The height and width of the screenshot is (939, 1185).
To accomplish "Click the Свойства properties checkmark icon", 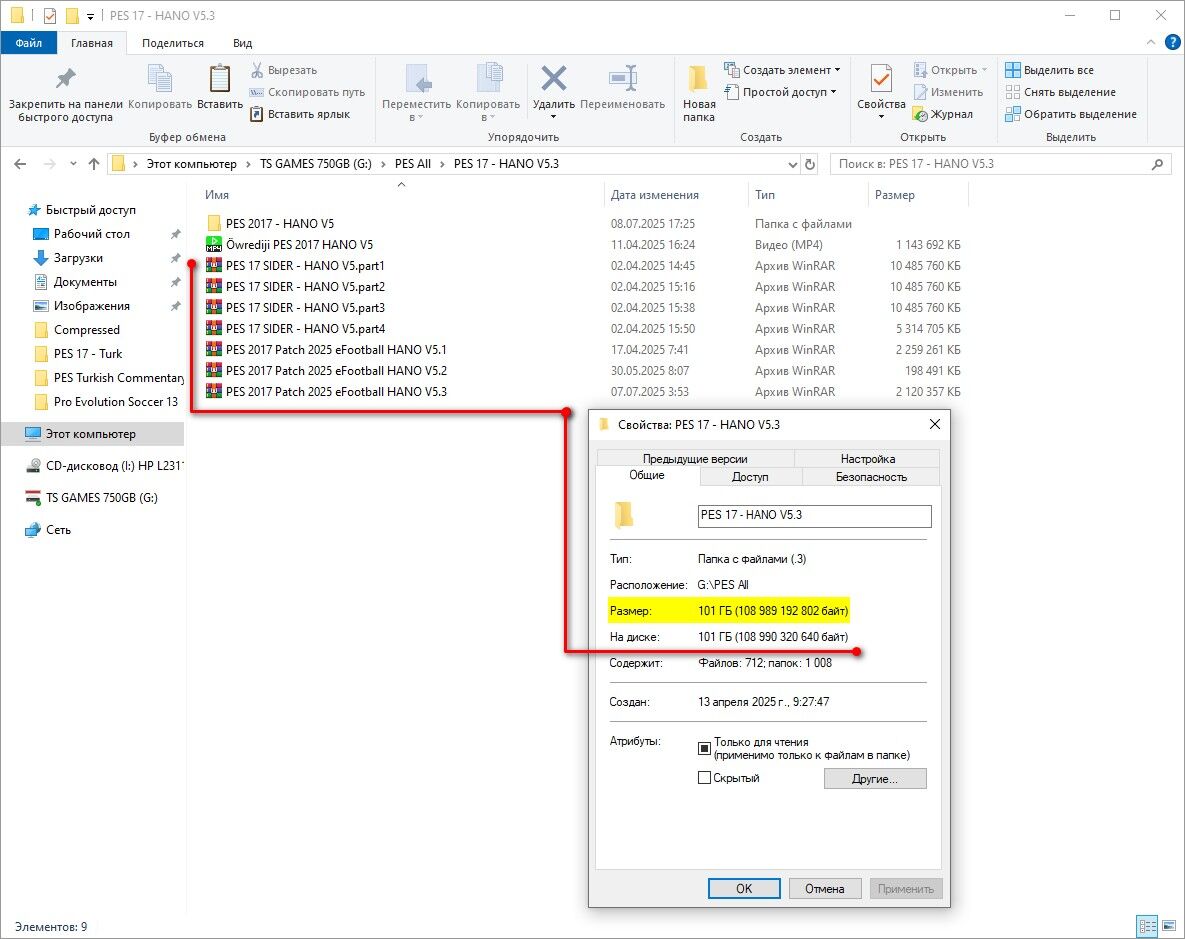I will tap(881, 78).
